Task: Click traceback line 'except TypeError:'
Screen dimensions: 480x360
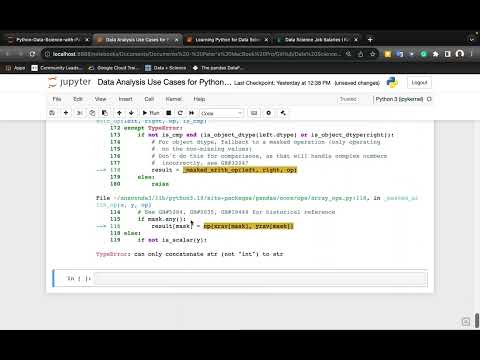Action: click(x=153, y=128)
